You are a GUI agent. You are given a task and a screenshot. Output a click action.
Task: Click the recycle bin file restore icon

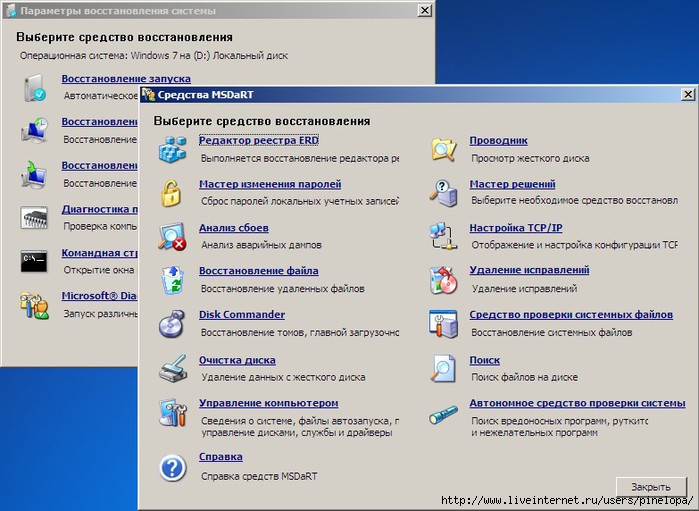click(x=173, y=280)
